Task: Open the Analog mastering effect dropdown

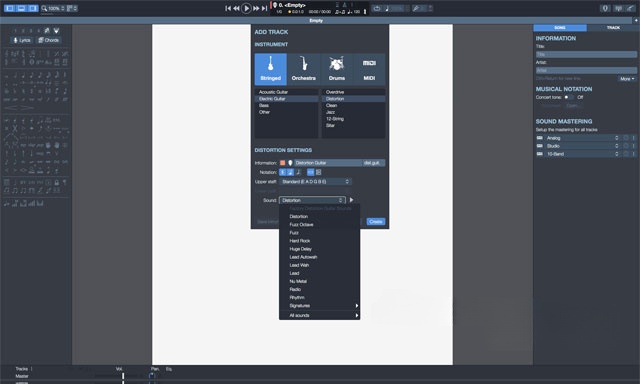Action: (582, 138)
